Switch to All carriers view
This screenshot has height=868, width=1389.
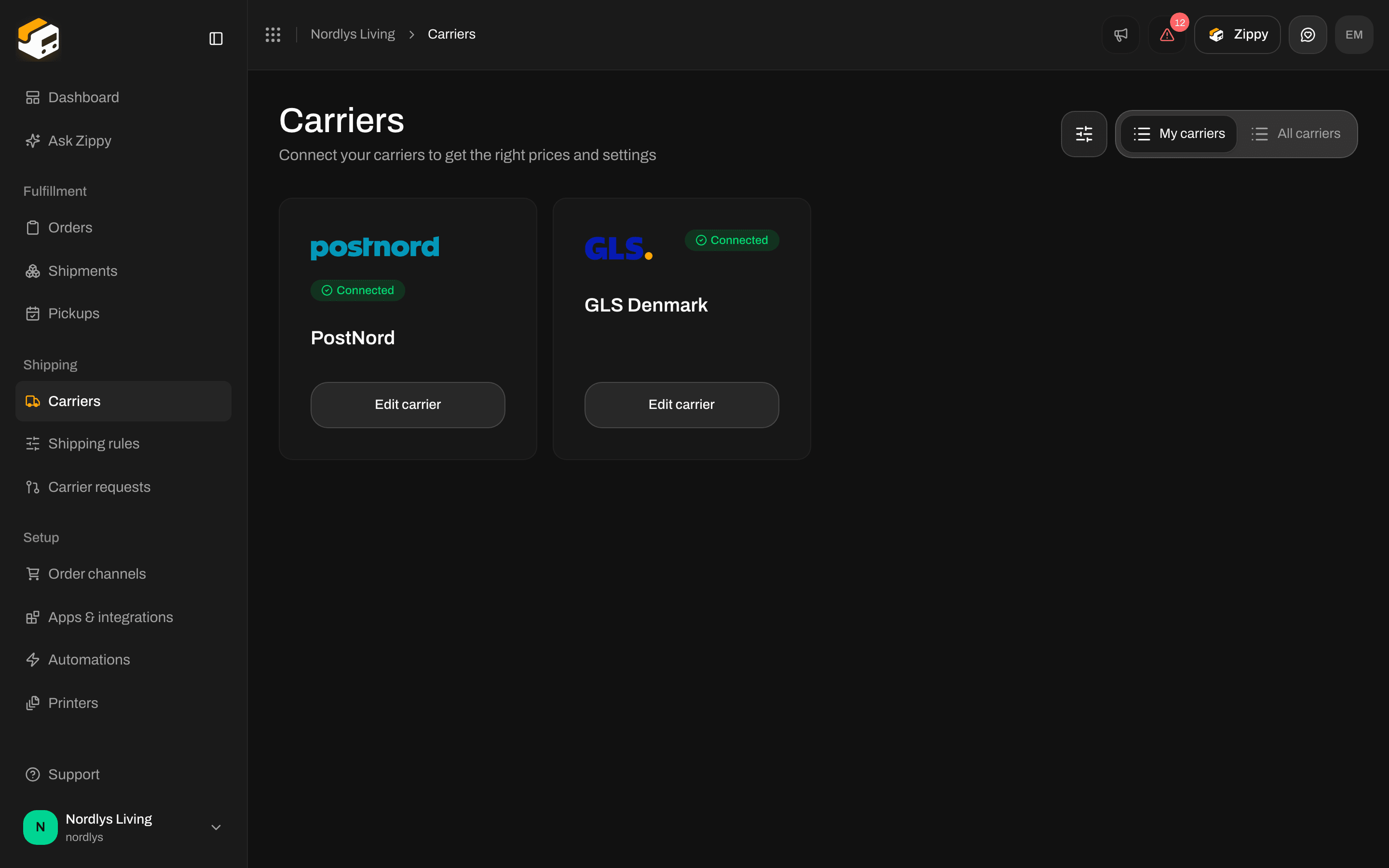[1295, 134]
